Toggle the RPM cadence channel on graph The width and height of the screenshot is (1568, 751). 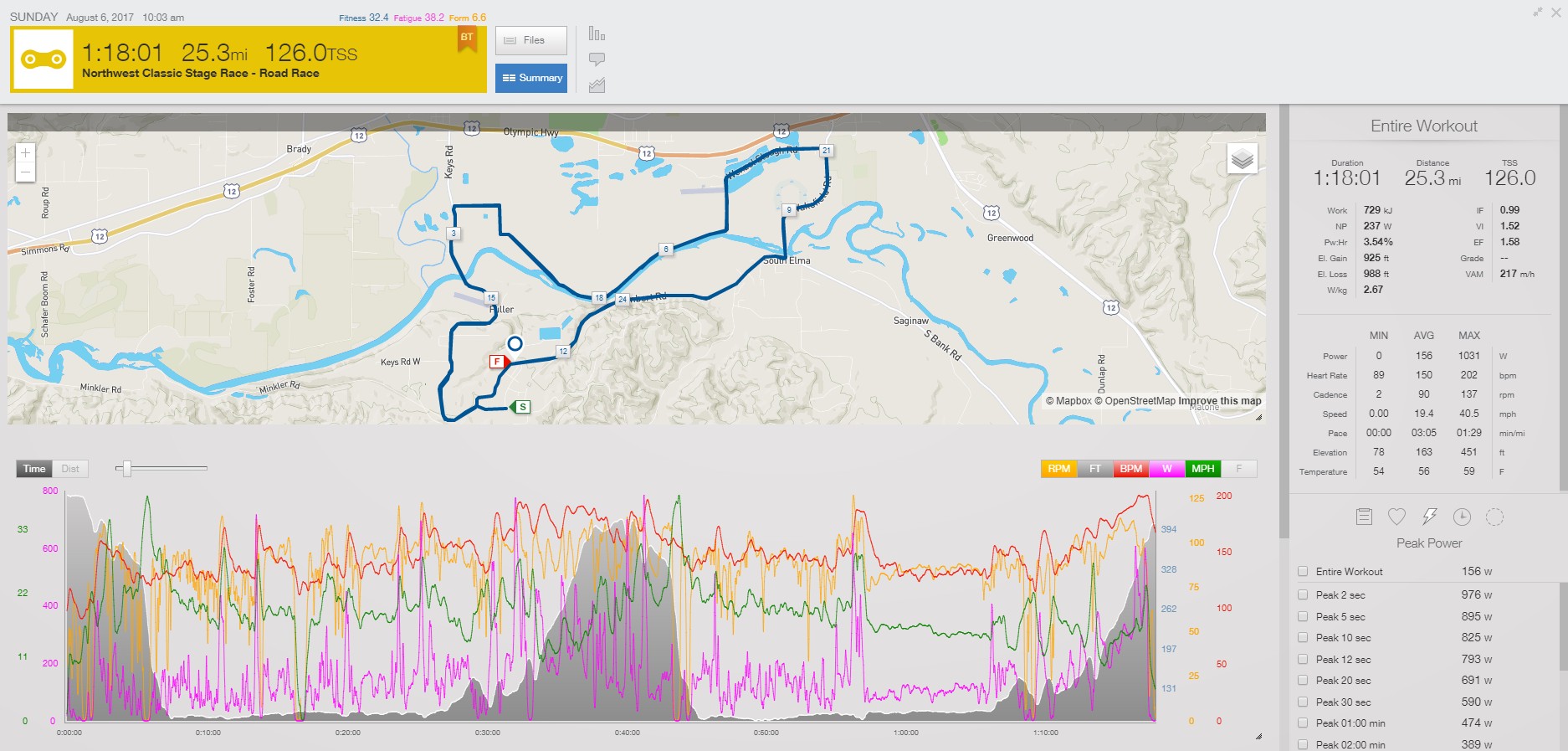click(x=1058, y=469)
